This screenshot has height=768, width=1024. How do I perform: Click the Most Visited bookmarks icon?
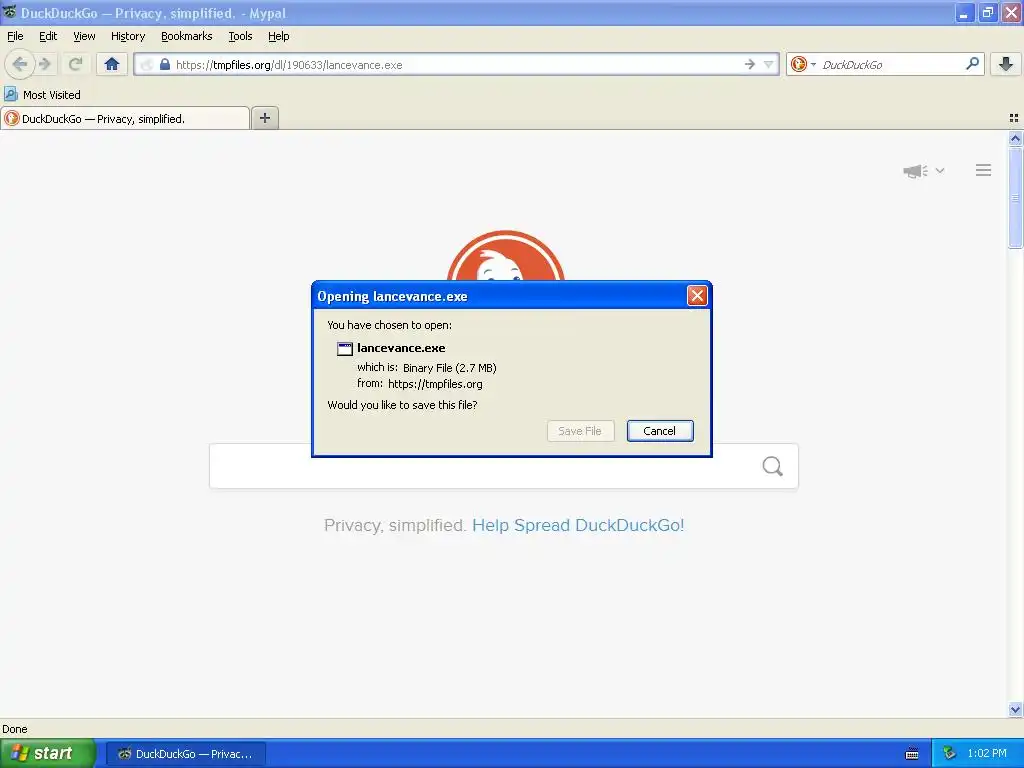pos(10,94)
